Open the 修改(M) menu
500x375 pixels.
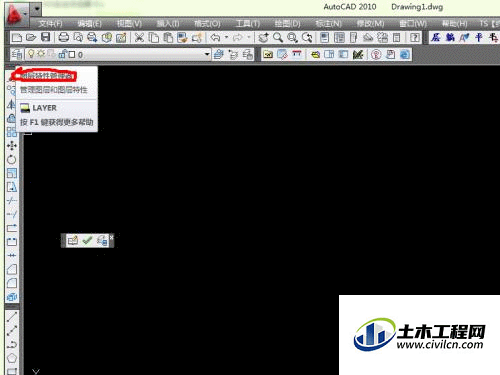[370, 24]
